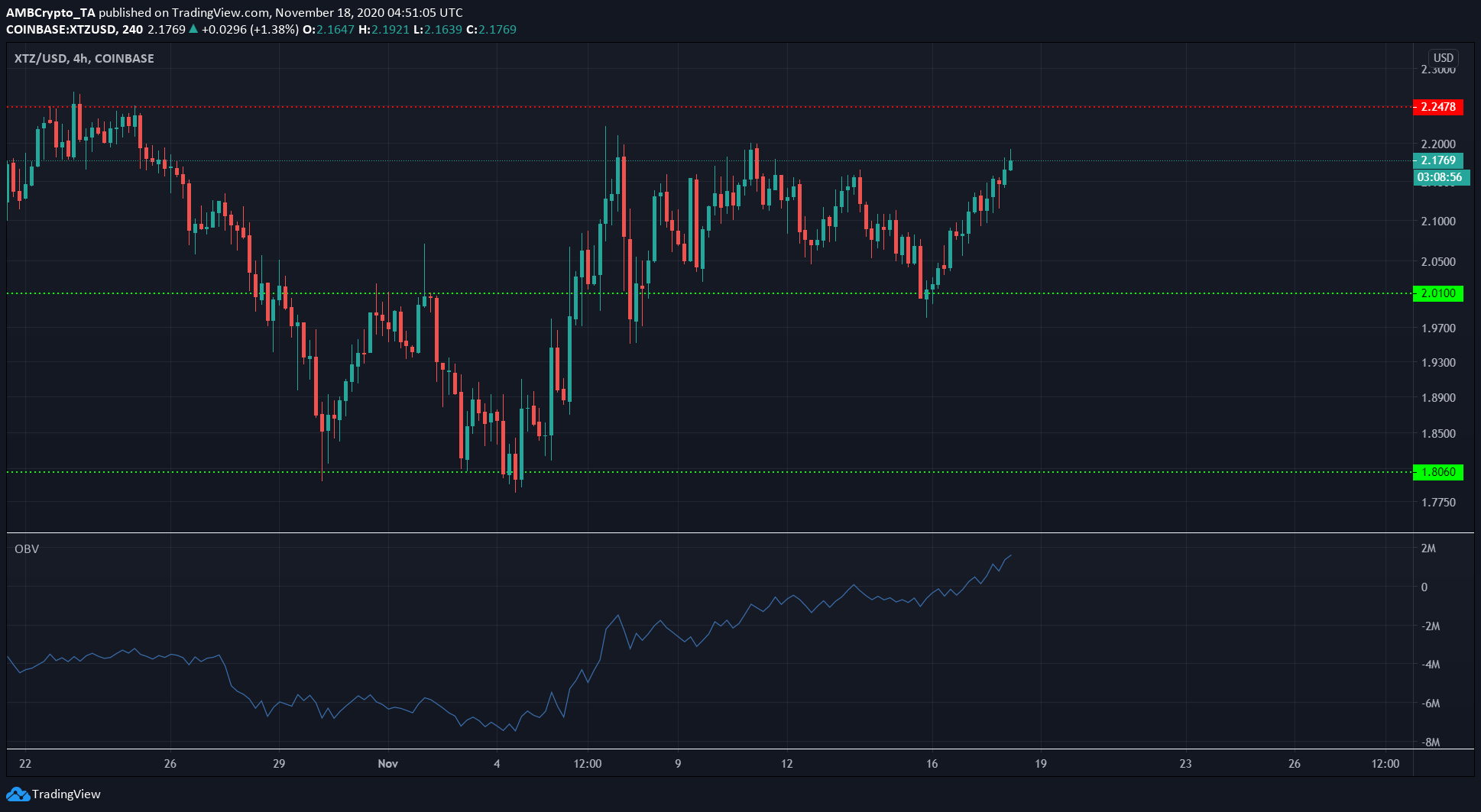Click the Nov label on time axis
Screen dimensions: 1481x812
388,764
